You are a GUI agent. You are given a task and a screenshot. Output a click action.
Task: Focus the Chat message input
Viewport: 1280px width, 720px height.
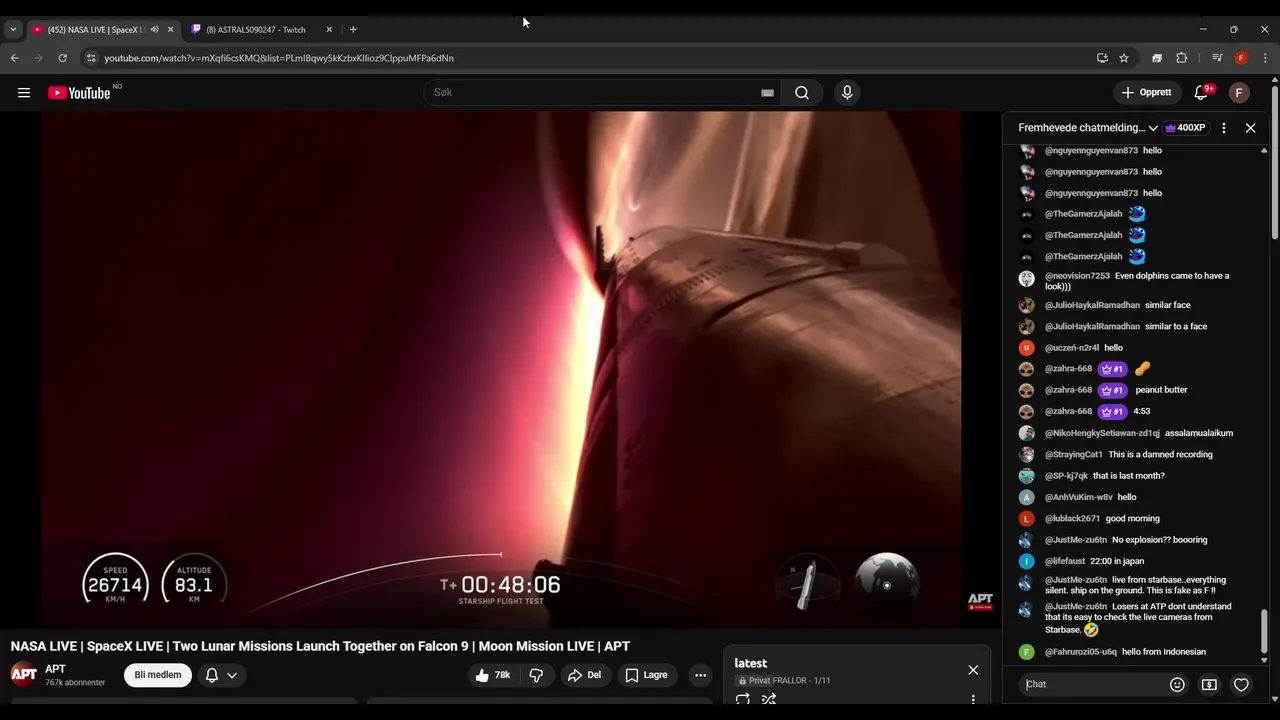click(1091, 685)
